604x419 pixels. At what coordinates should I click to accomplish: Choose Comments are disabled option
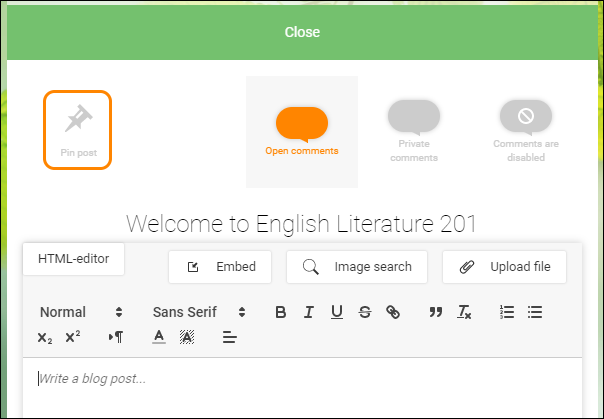(x=526, y=132)
